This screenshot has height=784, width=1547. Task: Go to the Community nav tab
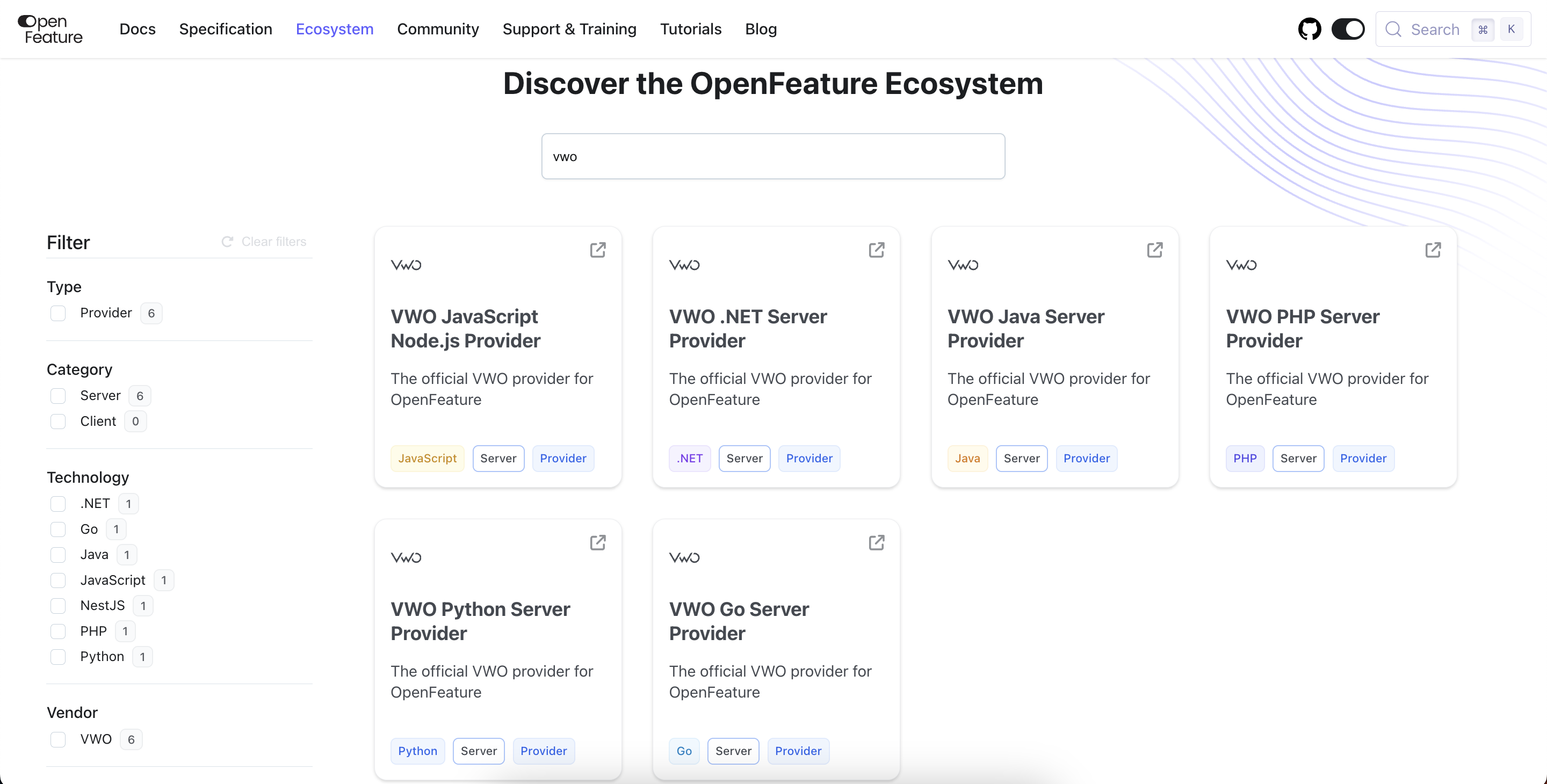pyautogui.click(x=438, y=29)
